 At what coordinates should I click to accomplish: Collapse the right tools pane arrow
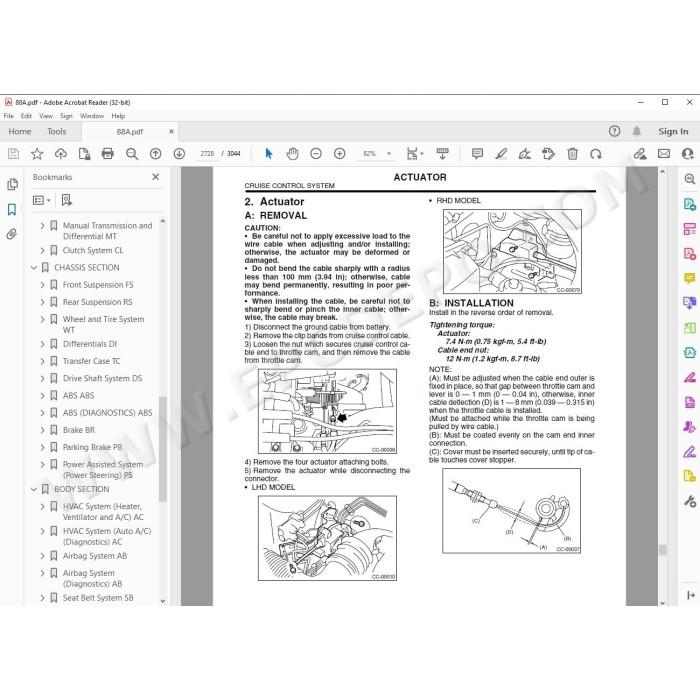(690, 595)
